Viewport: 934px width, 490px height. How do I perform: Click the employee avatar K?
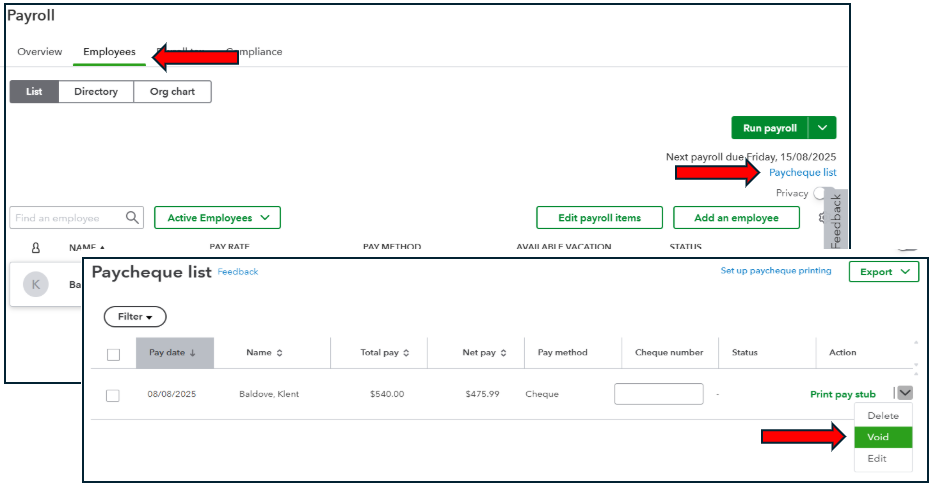pos(36,285)
